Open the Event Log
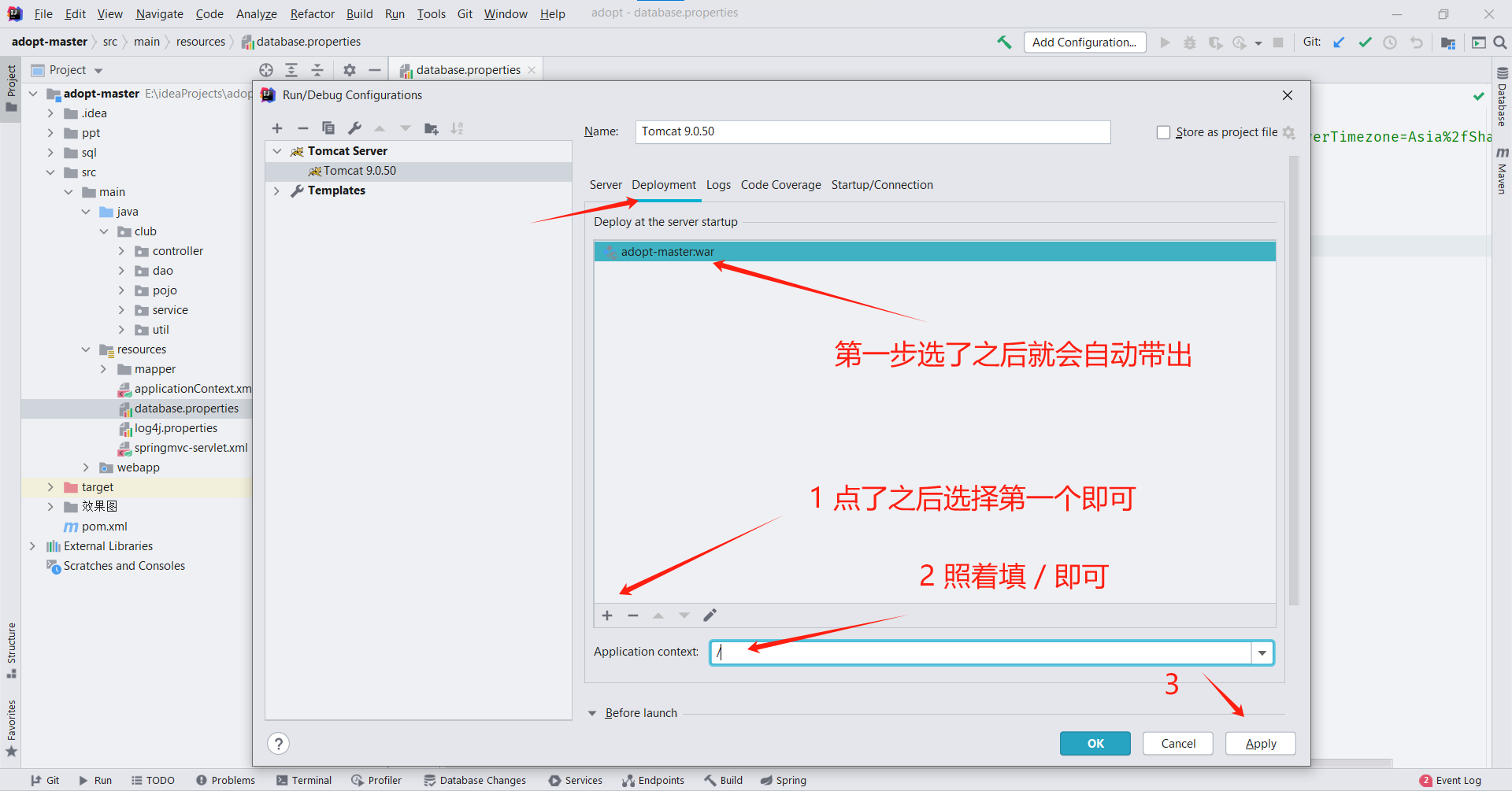The height and width of the screenshot is (791, 1512). click(1451, 781)
